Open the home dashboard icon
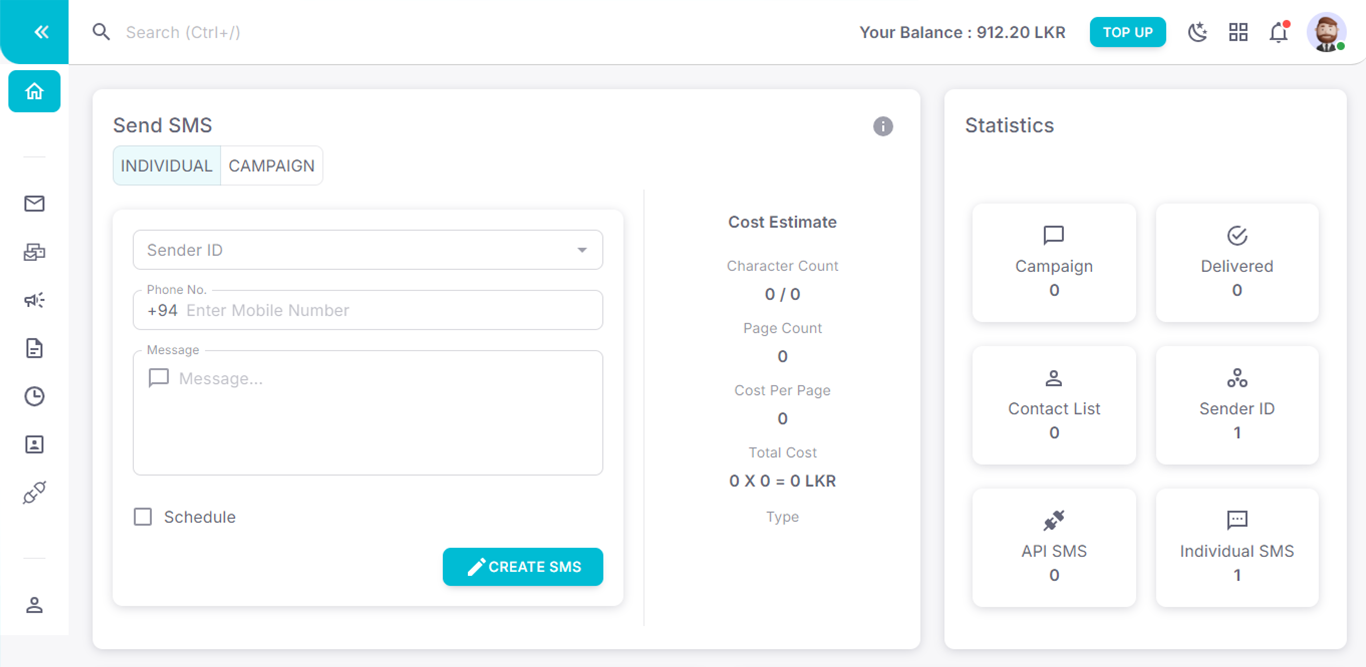1366x667 pixels. click(x=34, y=91)
